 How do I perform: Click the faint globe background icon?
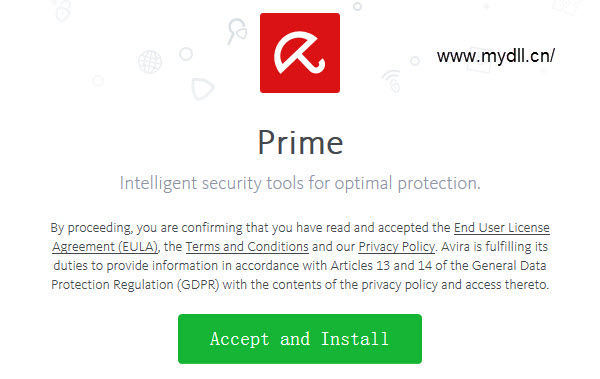[150, 62]
